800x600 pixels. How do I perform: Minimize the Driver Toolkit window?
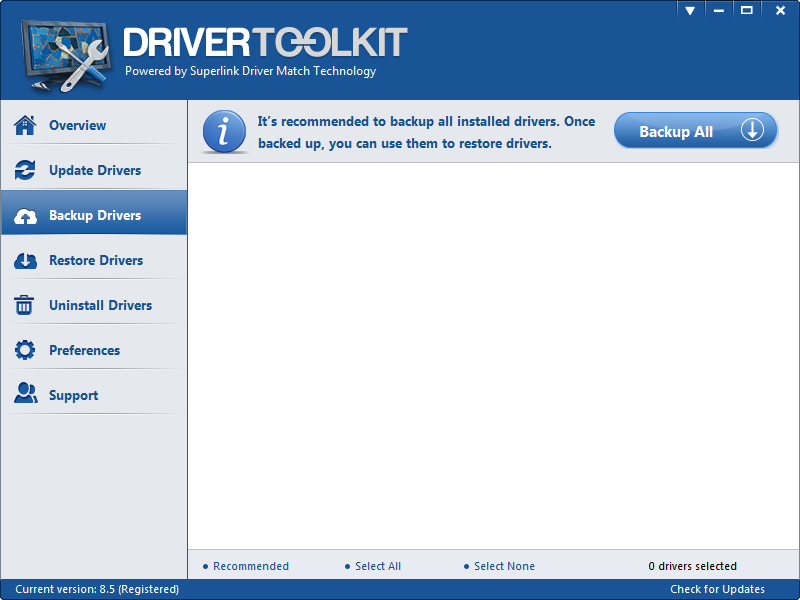[x=719, y=10]
